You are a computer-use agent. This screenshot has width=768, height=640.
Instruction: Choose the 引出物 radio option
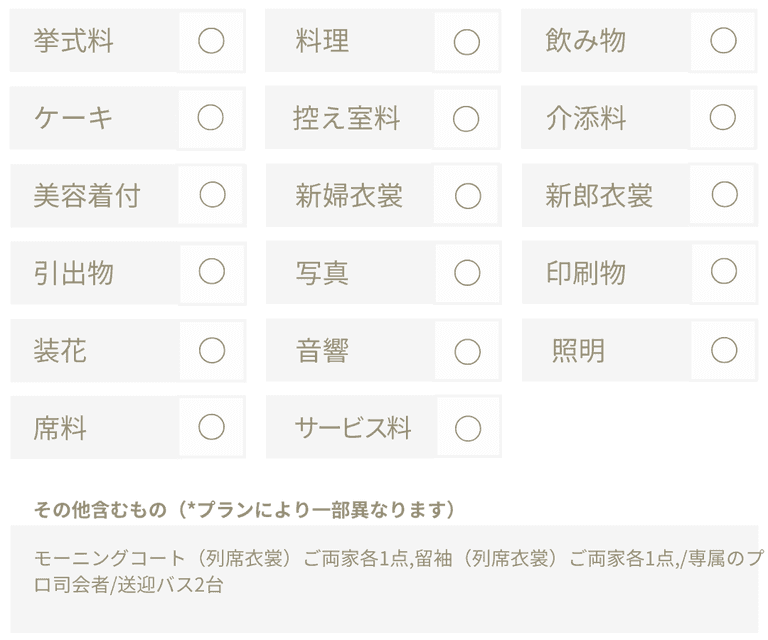point(212,272)
